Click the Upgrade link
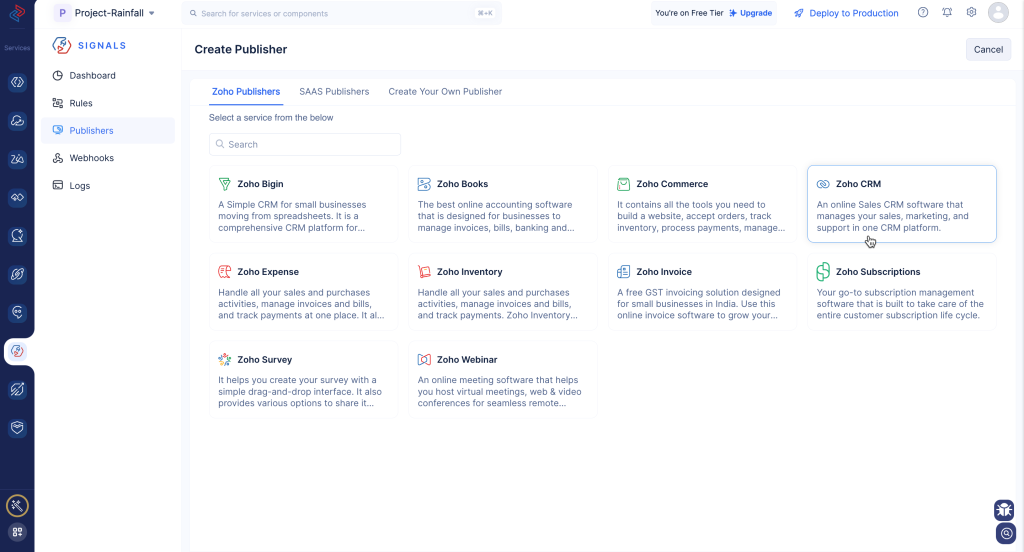Image resolution: width=1024 pixels, height=552 pixels. [x=750, y=13]
